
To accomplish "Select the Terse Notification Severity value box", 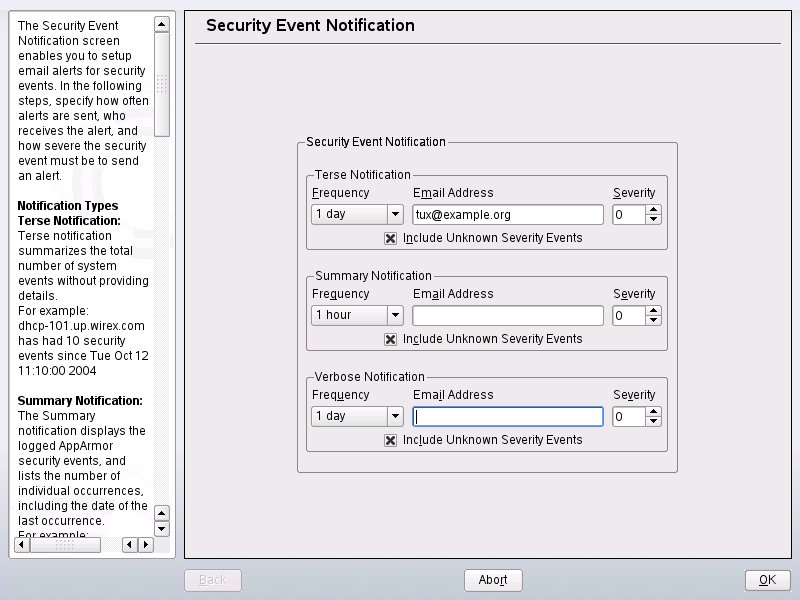I will point(630,214).
